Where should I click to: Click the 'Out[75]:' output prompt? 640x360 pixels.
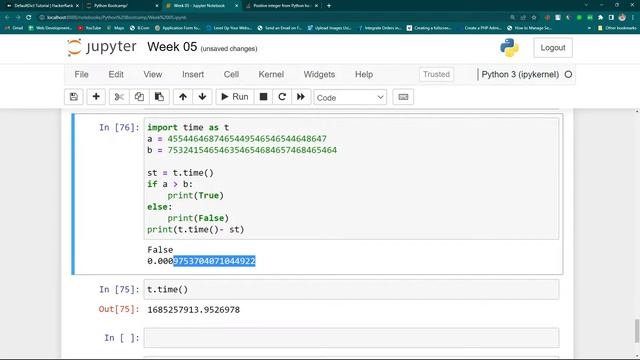click(119, 309)
